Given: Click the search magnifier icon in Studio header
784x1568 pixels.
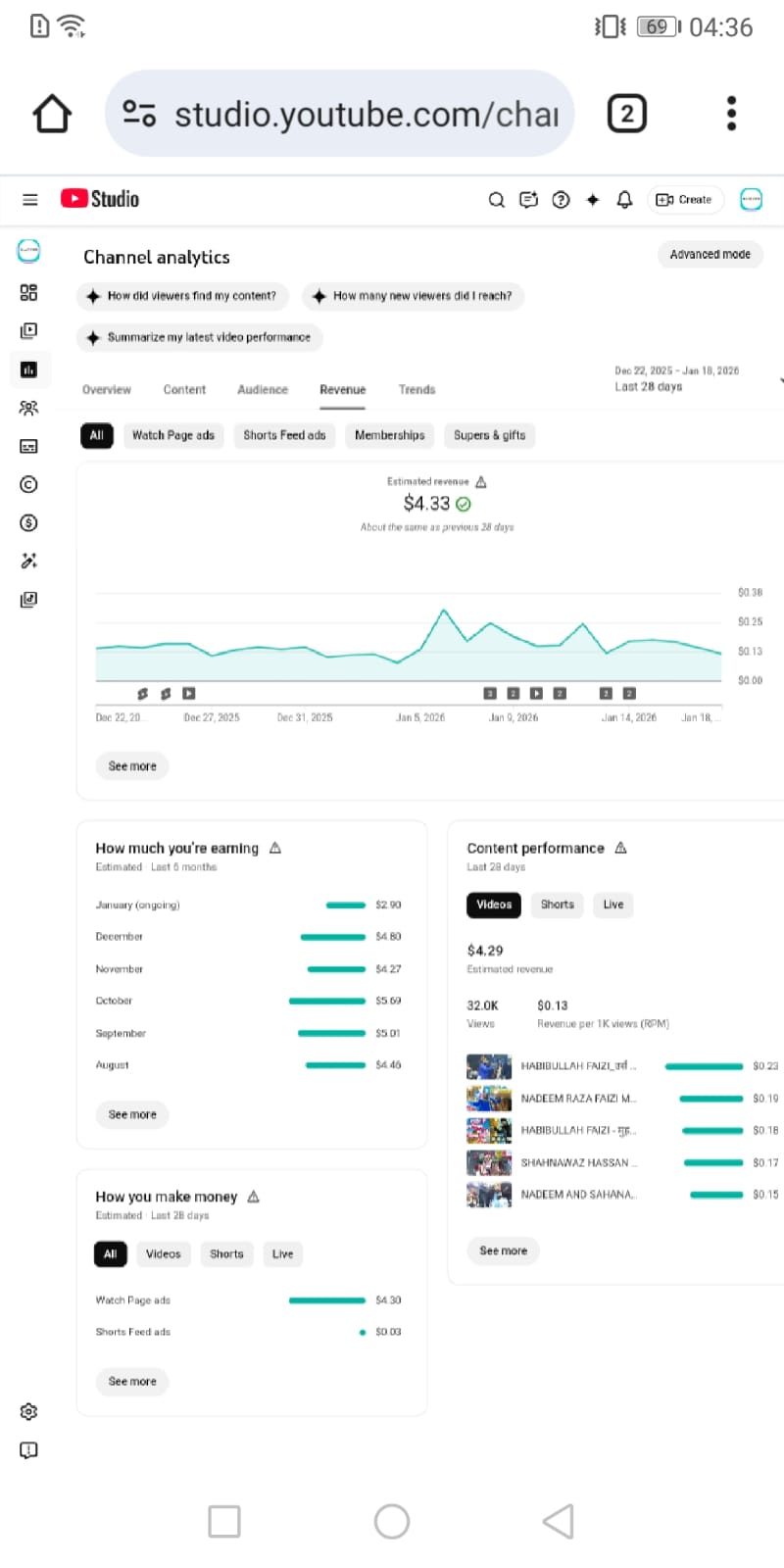Looking at the screenshot, I should 497,200.
